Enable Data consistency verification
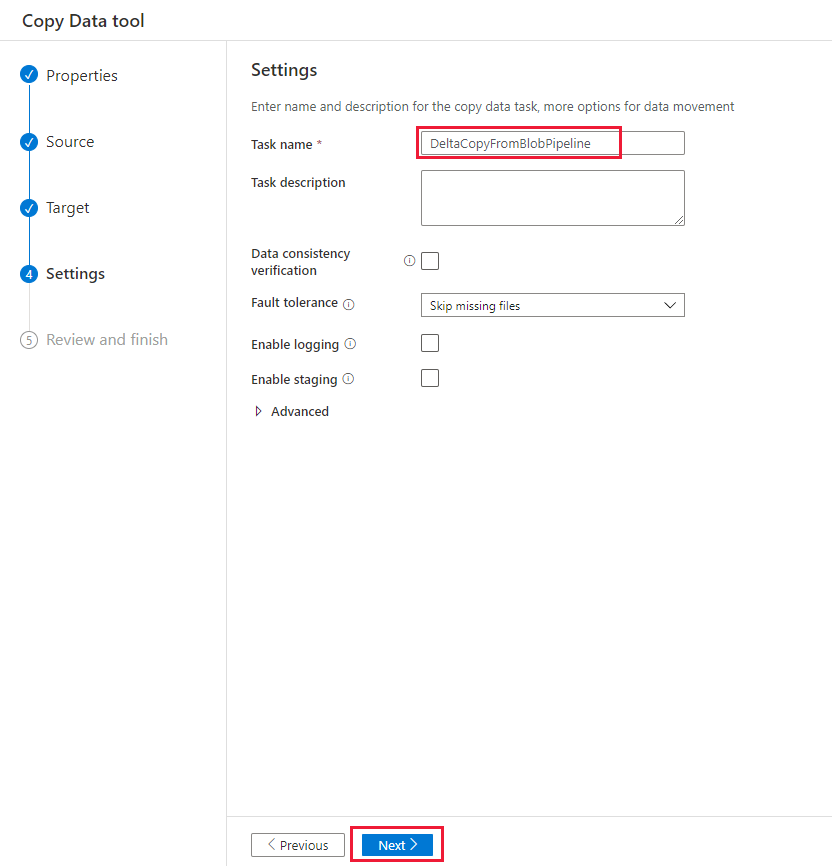832x866 pixels. [429, 260]
